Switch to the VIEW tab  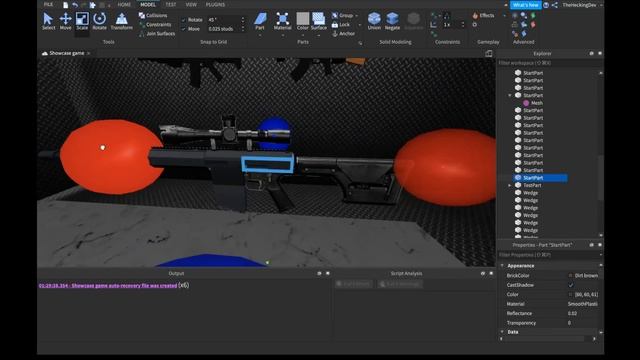point(191,5)
